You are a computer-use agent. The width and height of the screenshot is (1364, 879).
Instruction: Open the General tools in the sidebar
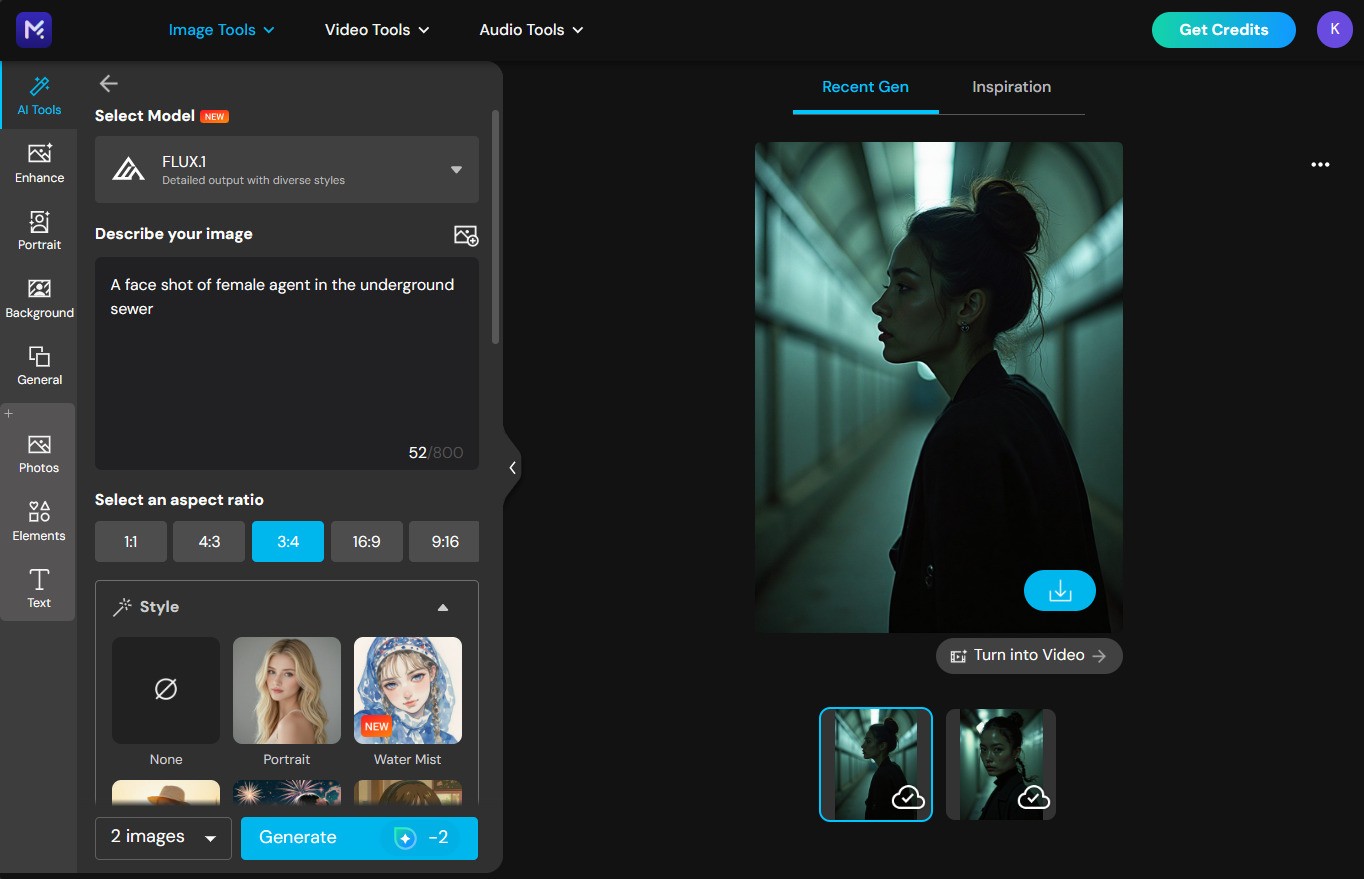coord(39,365)
